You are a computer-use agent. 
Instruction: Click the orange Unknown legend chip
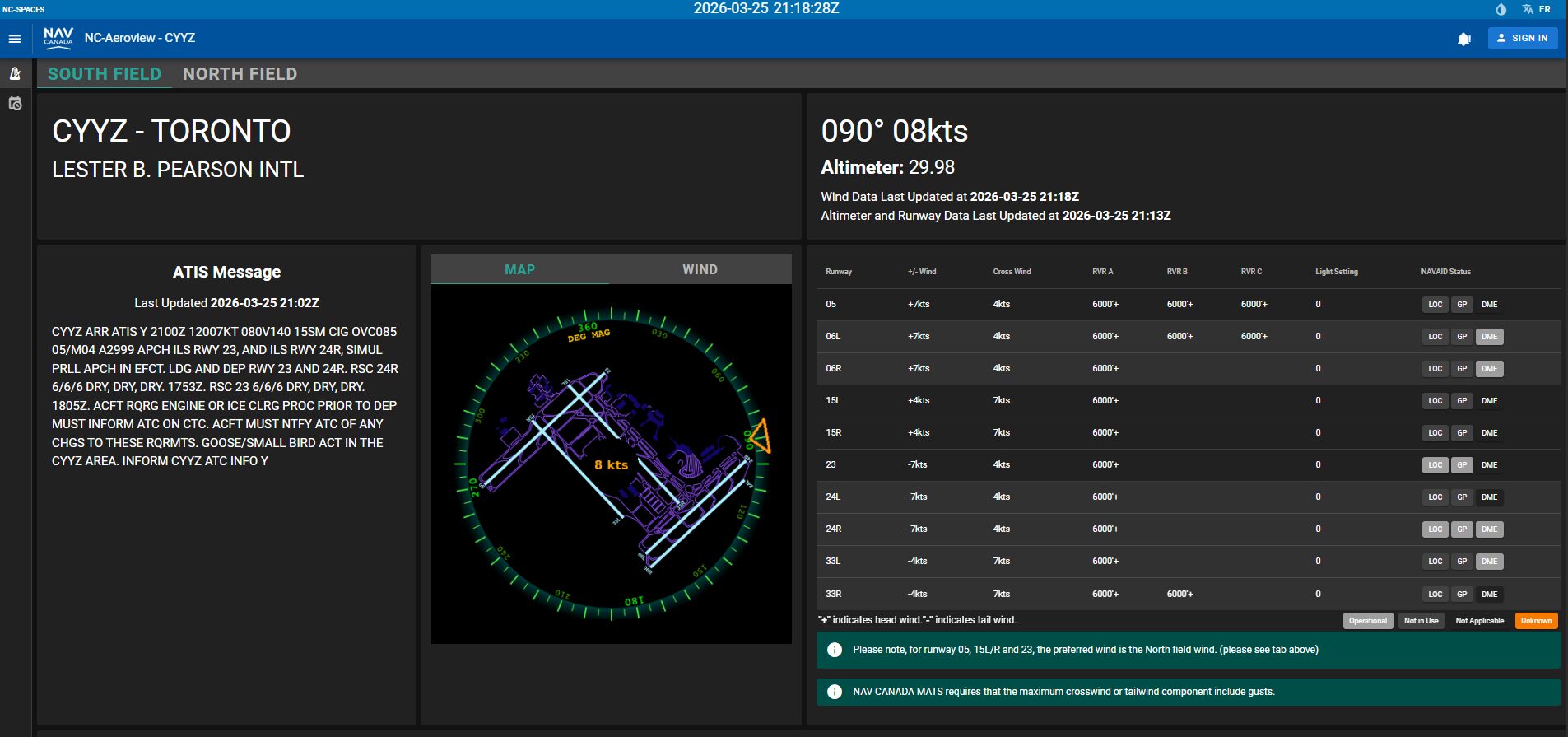click(1537, 621)
